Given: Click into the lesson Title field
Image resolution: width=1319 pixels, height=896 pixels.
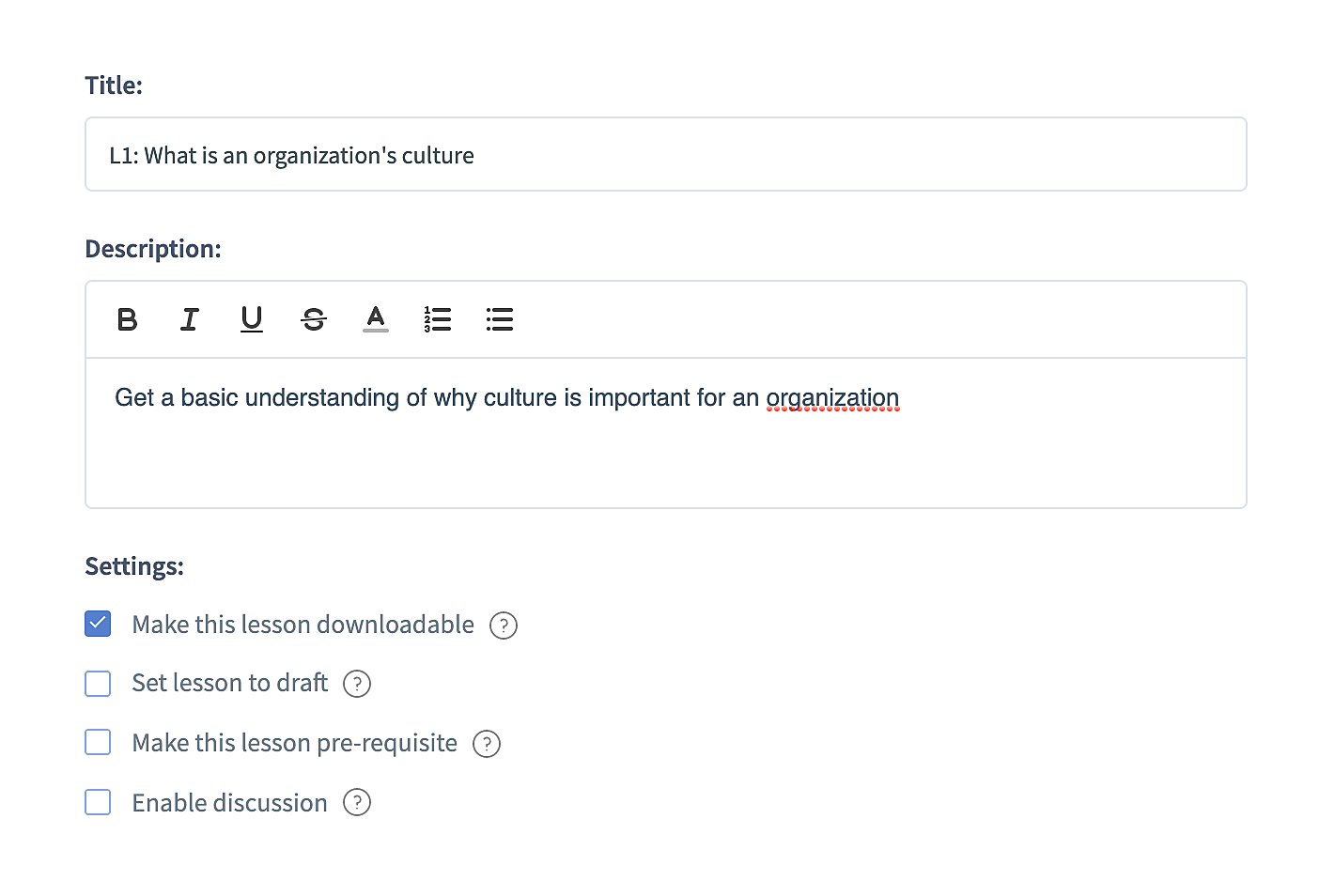Looking at the screenshot, I should point(665,155).
